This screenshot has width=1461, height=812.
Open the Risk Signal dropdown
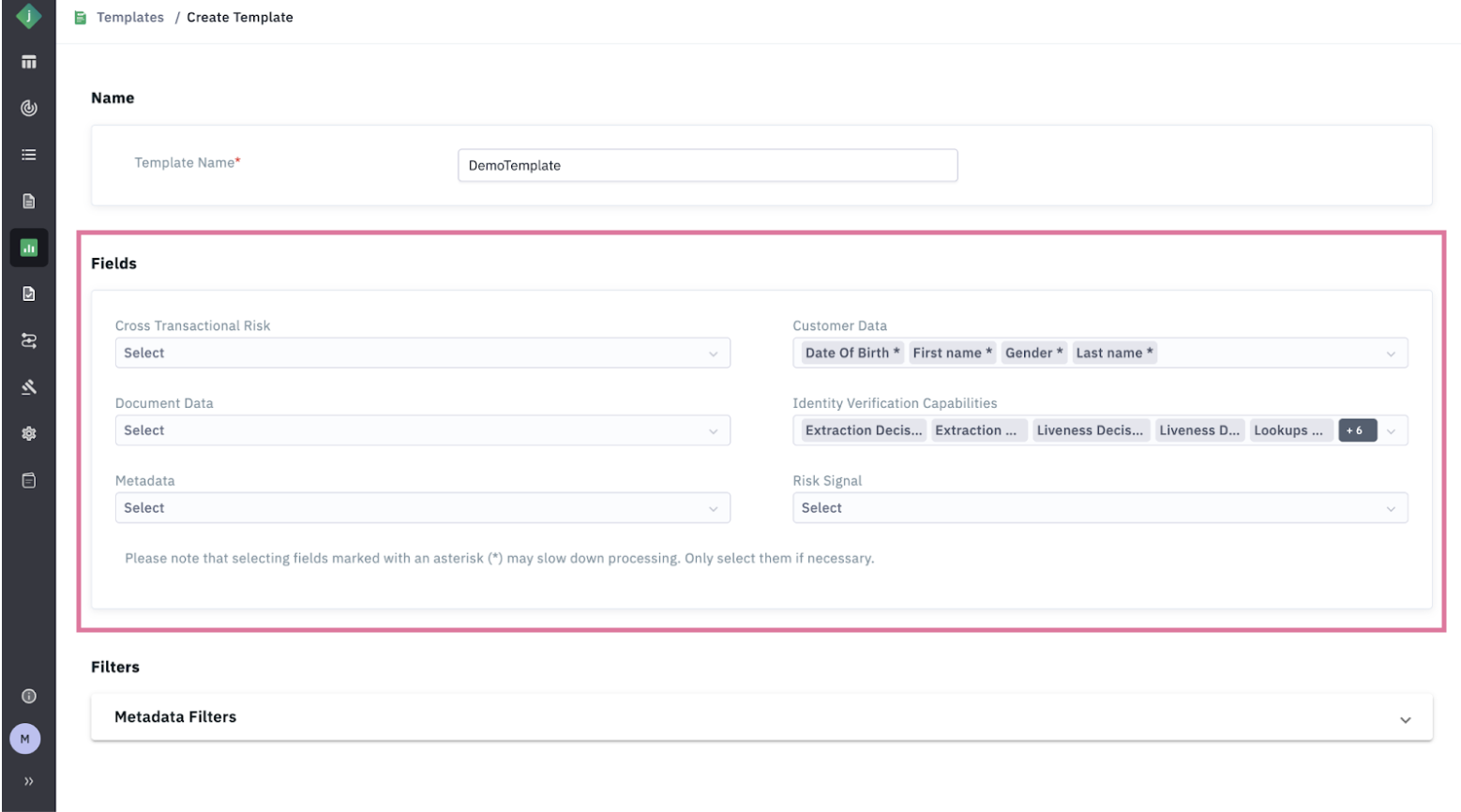[x=1099, y=508]
